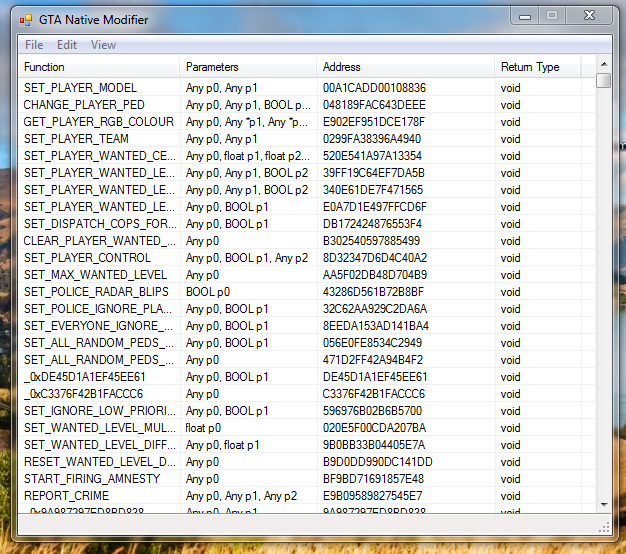Screen dimensions: 626x554
Task: Click address E0A7D1E497FFCD6F
Action: click(x=374, y=207)
